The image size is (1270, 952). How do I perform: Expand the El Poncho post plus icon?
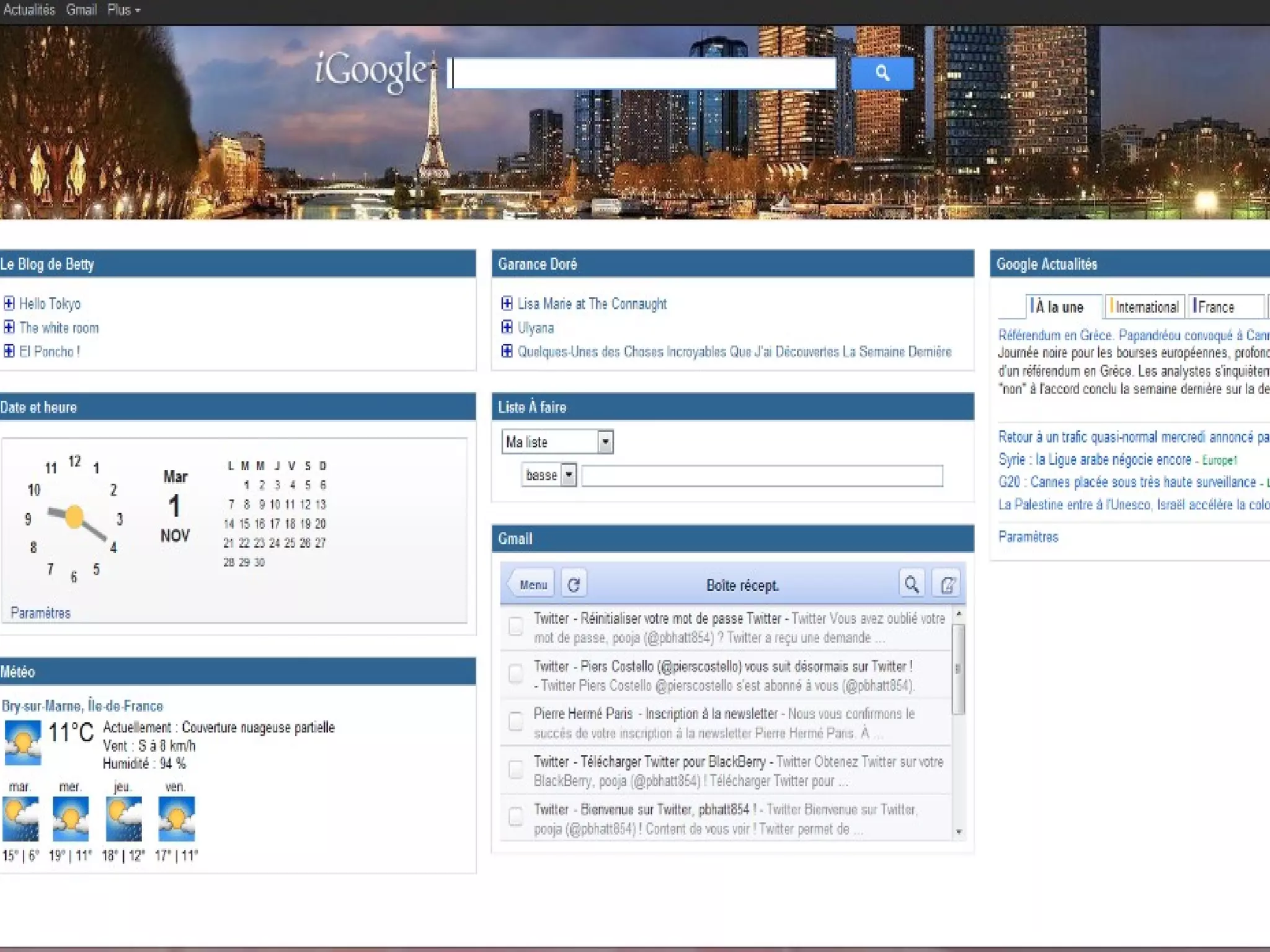coord(9,351)
